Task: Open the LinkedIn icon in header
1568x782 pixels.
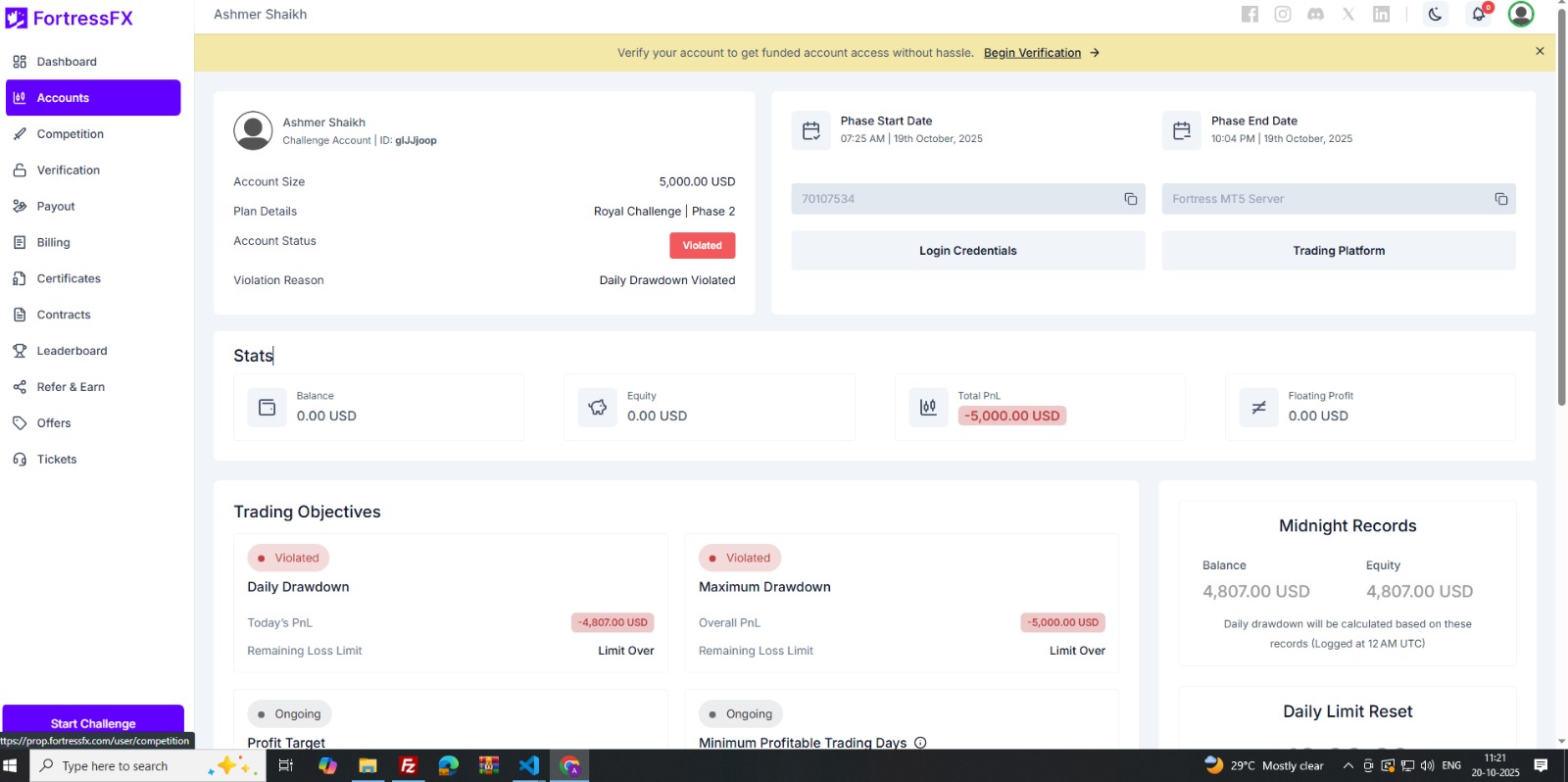Action: 1381,14
